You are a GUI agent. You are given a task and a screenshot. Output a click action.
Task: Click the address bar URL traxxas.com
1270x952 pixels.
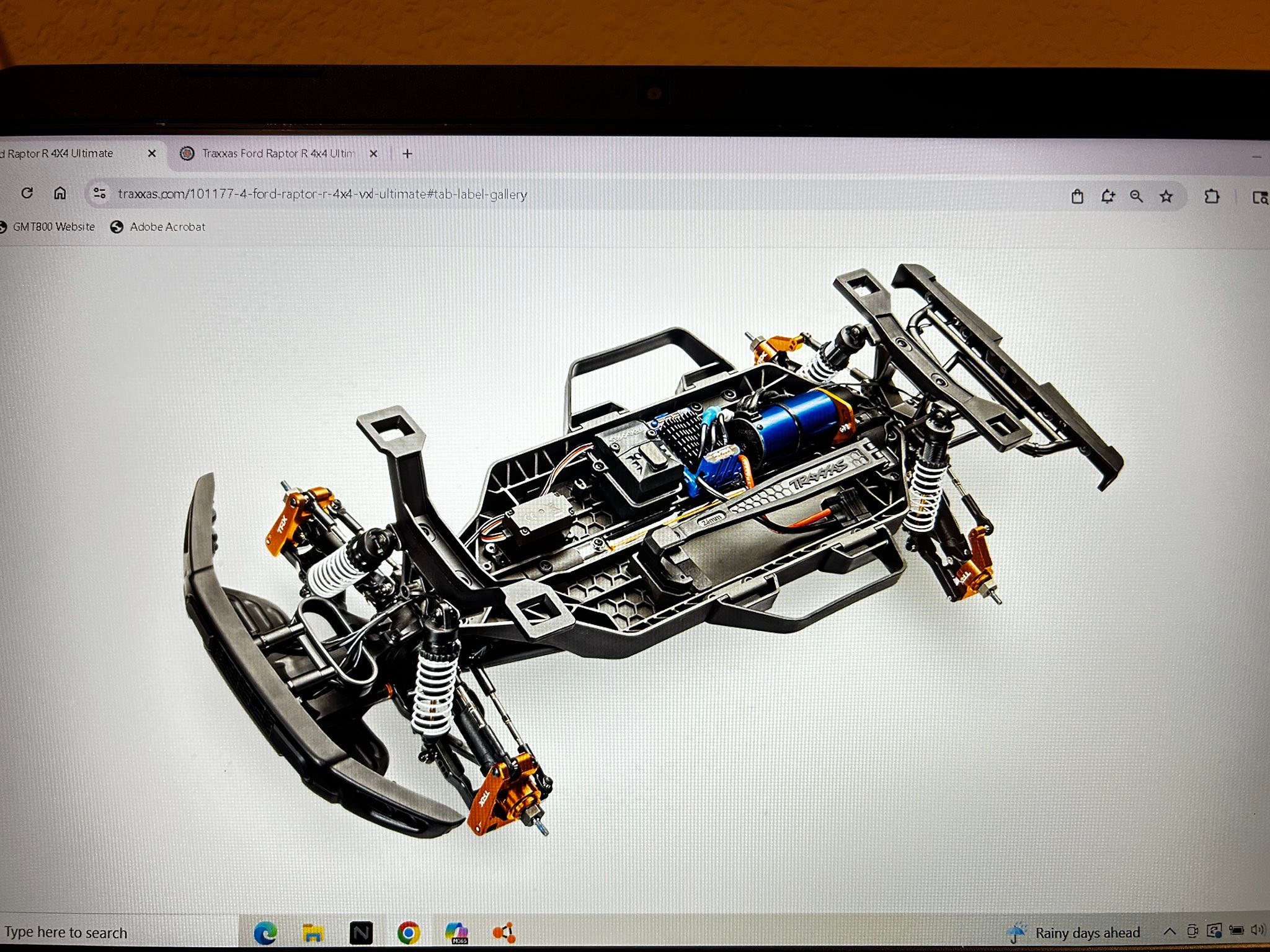click(x=322, y=194)
